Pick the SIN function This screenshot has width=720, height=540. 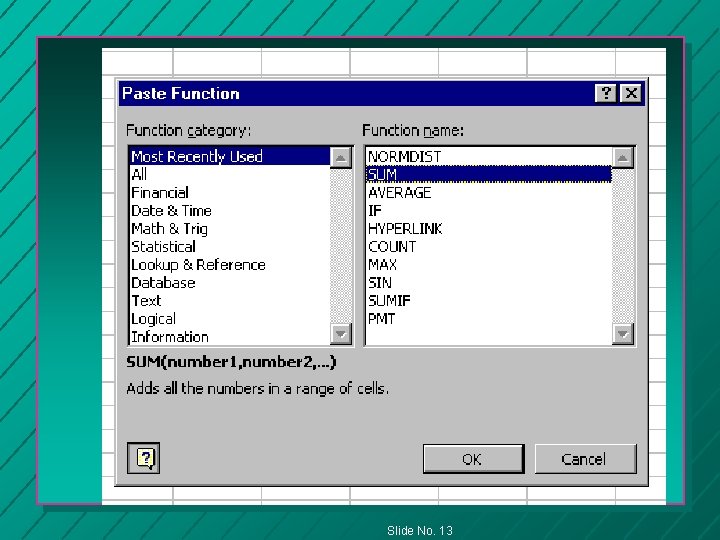click(489, 283)
